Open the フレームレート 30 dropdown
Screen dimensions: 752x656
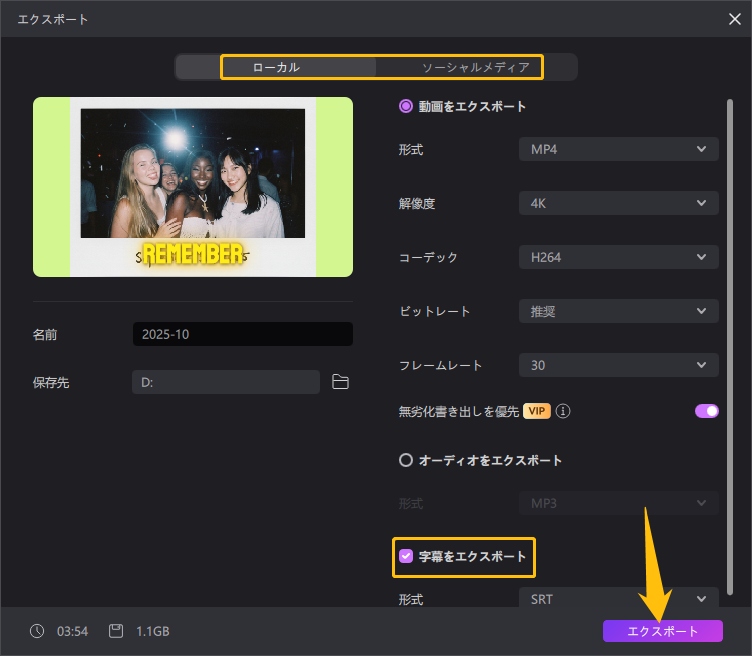tap(618, 365)
